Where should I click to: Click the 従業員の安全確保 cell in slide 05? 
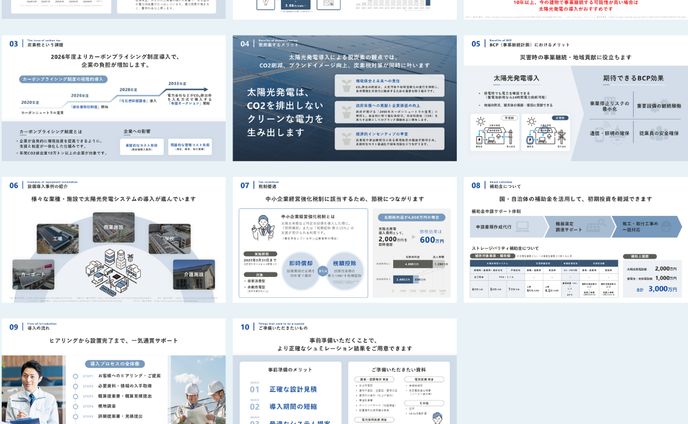pyautogui.click(x=659, y=133)
